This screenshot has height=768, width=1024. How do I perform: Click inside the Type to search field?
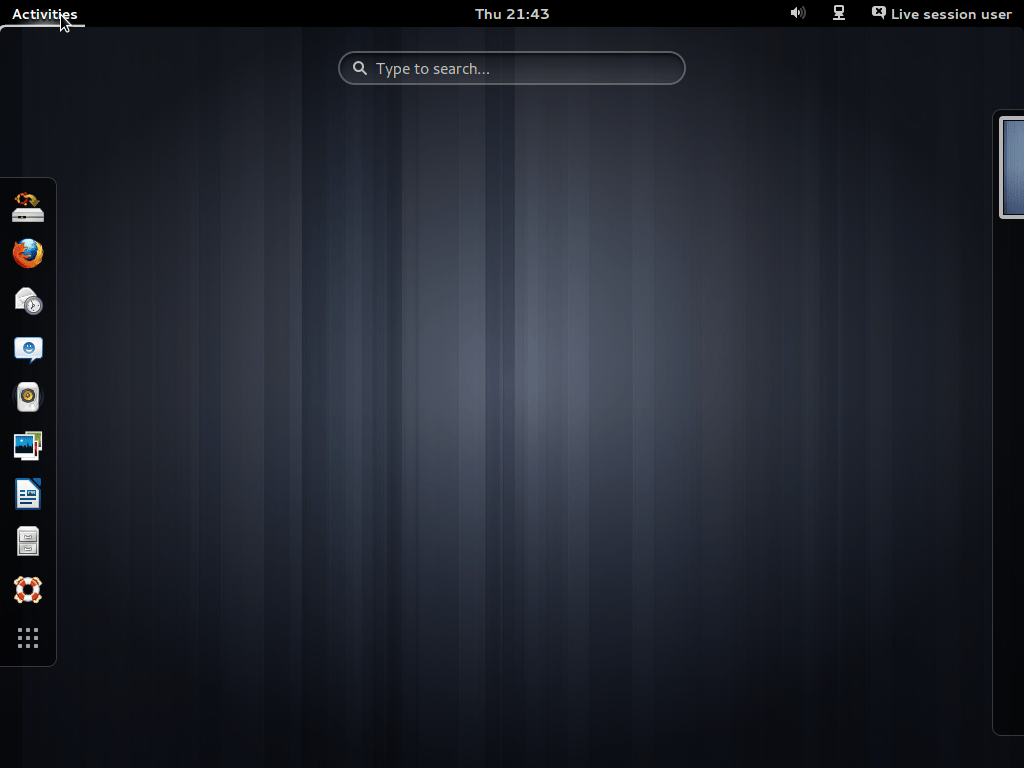pyautogui.click(x=510, y=68)
